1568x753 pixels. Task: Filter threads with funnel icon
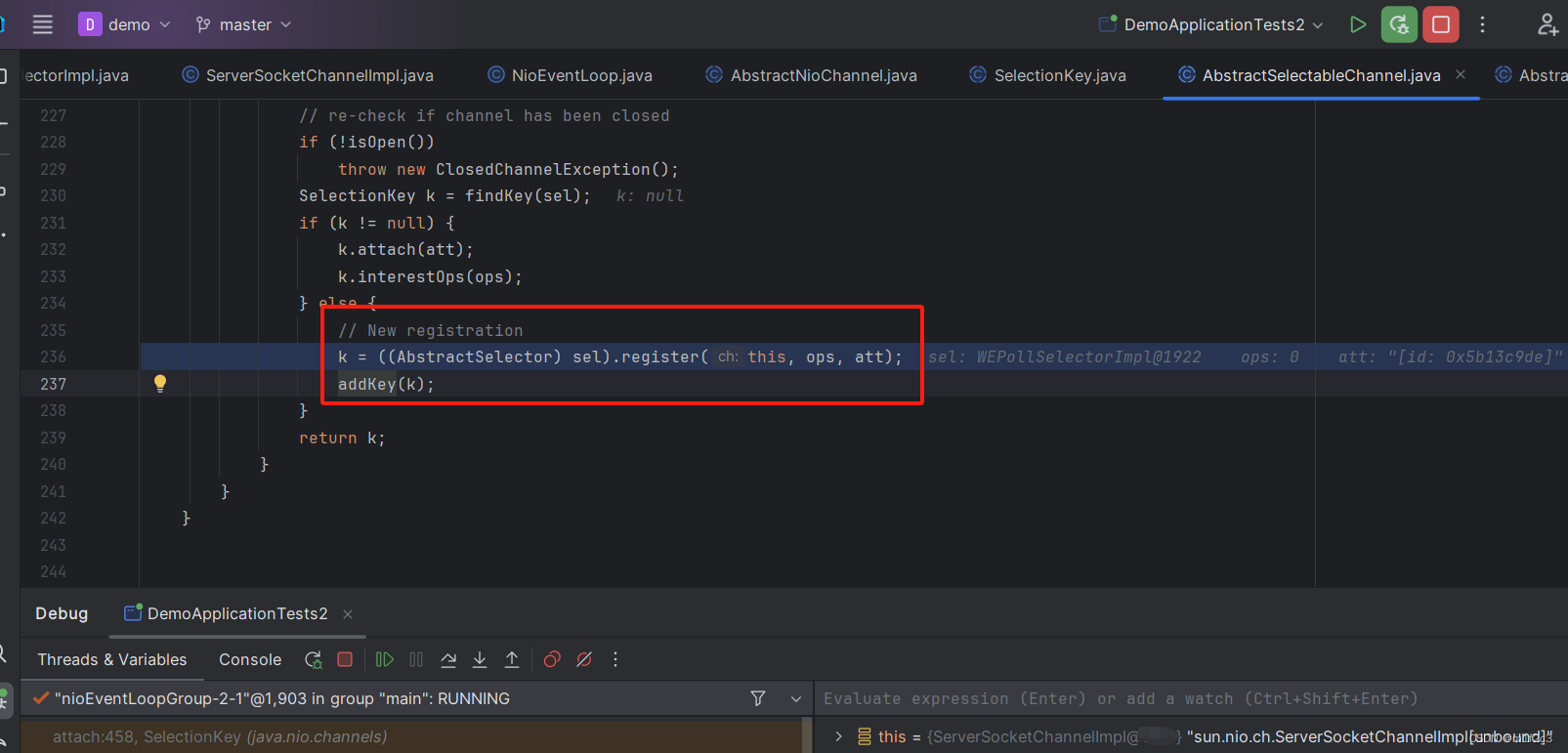coord(758,698)
